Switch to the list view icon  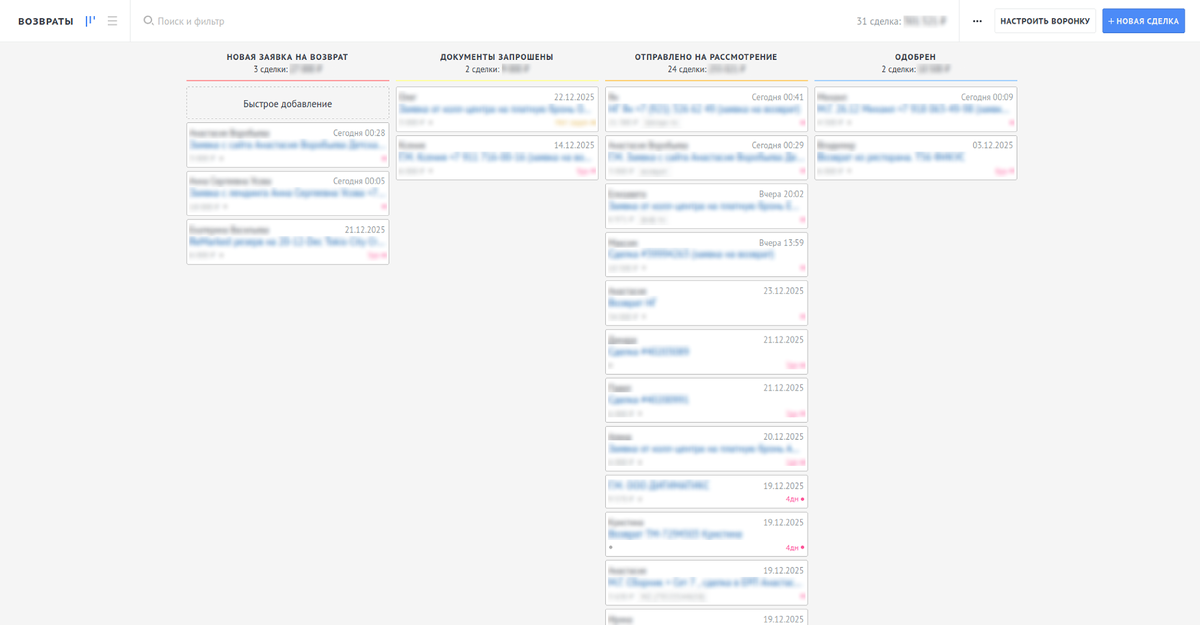click(x=112, y=20)
